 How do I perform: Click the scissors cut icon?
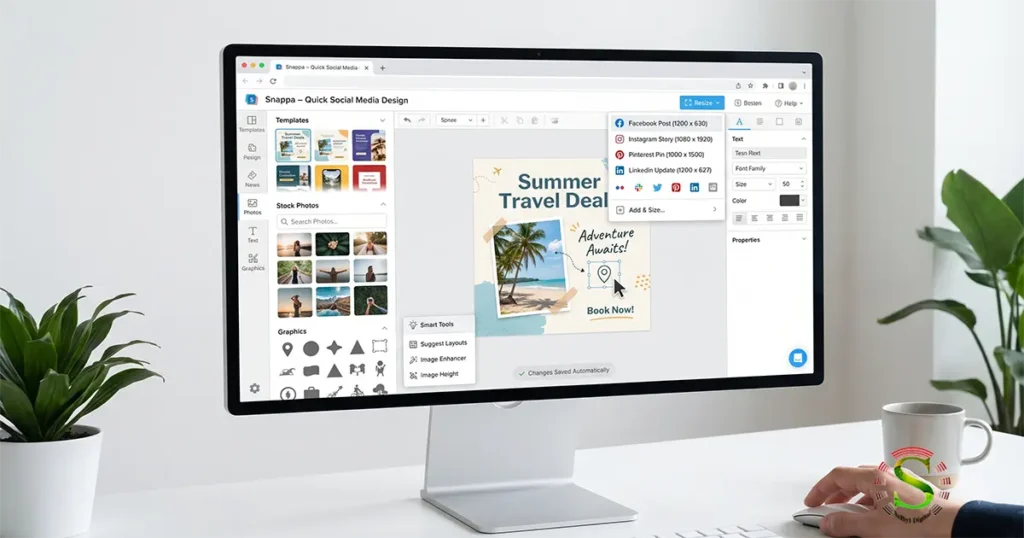click(x=504, y=120)
